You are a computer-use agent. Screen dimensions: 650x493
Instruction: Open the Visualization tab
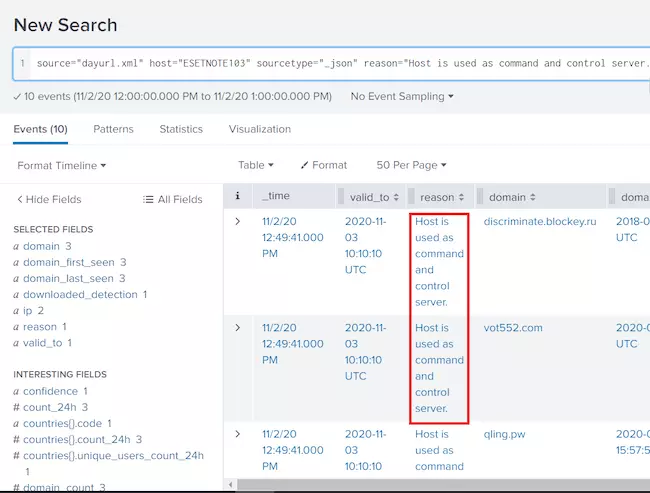(260, 129)
